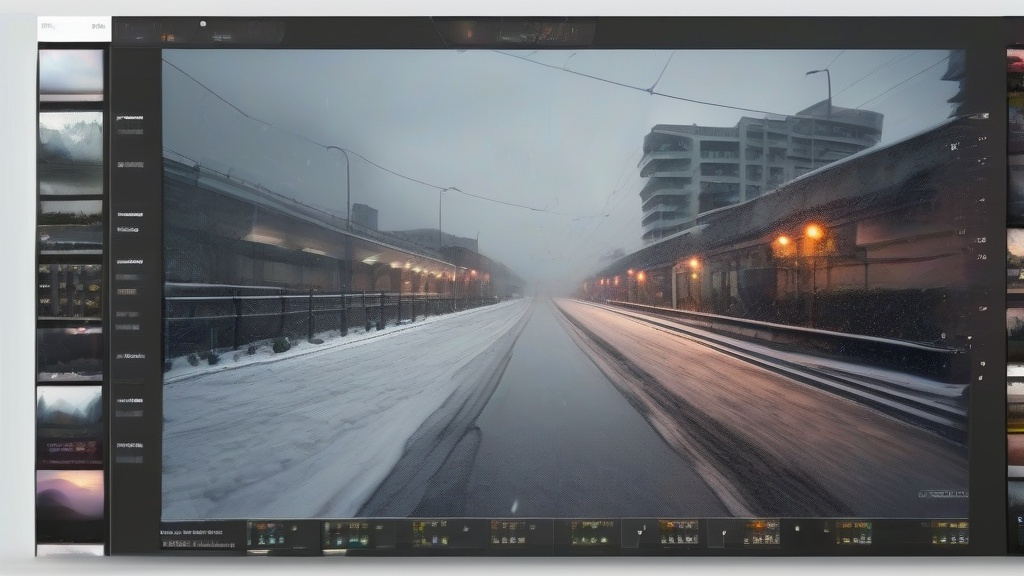Select the first thumbnail in the bottom filmstrip

[268, 534]
